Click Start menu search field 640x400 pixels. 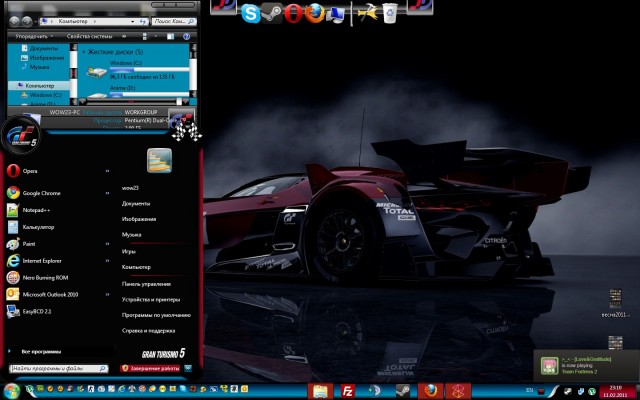coord(58,369)
